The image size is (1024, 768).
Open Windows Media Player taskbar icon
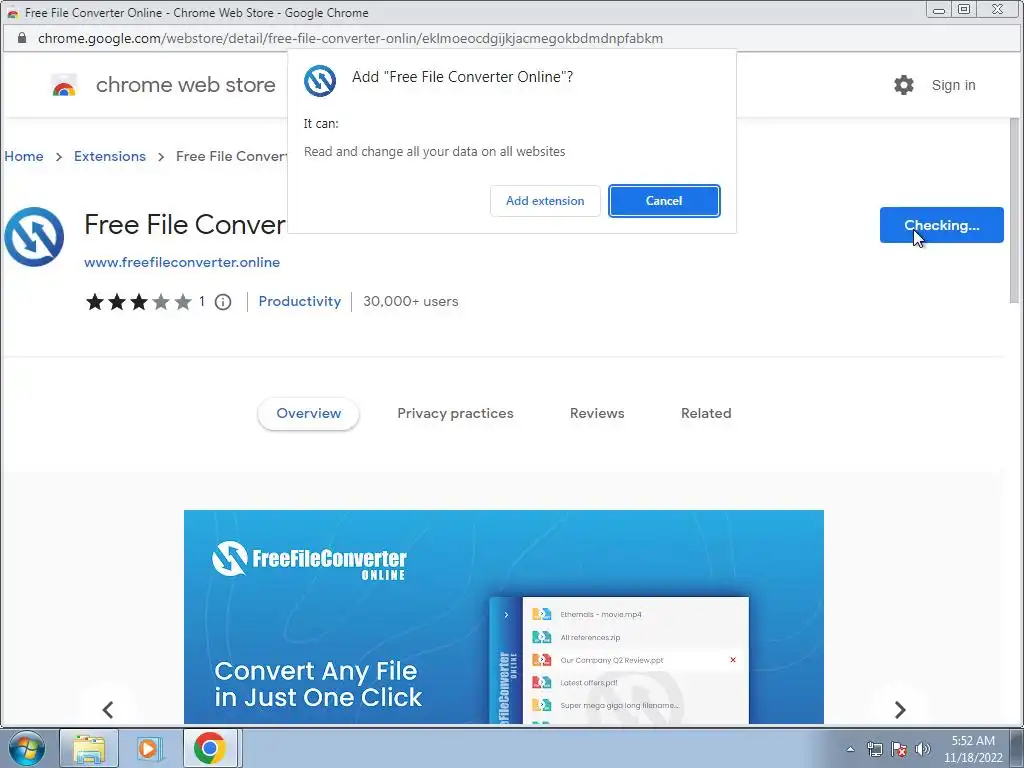[x=149, y=748]
